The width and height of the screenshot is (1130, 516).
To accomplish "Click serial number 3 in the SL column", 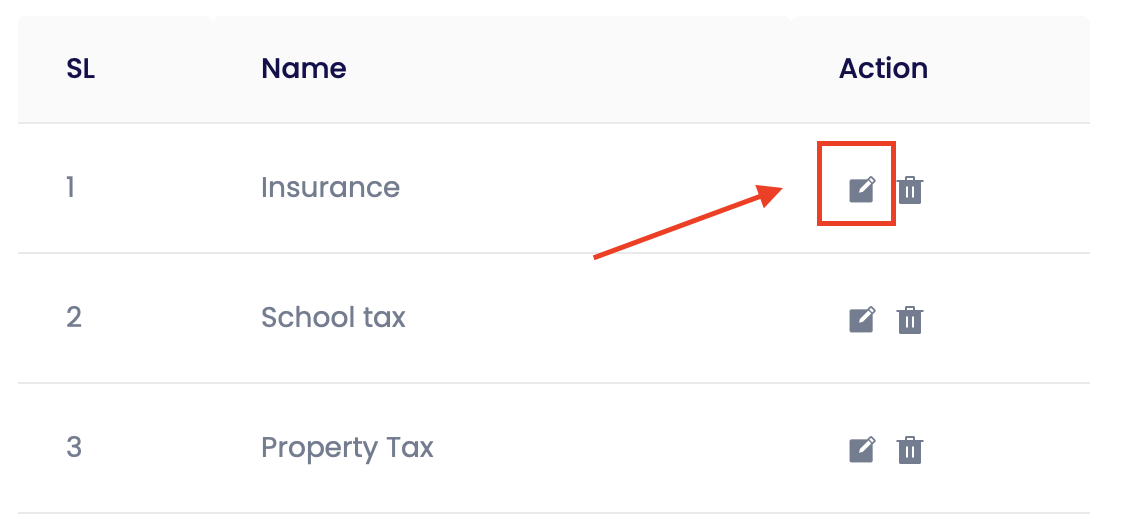I will [74, 448].
